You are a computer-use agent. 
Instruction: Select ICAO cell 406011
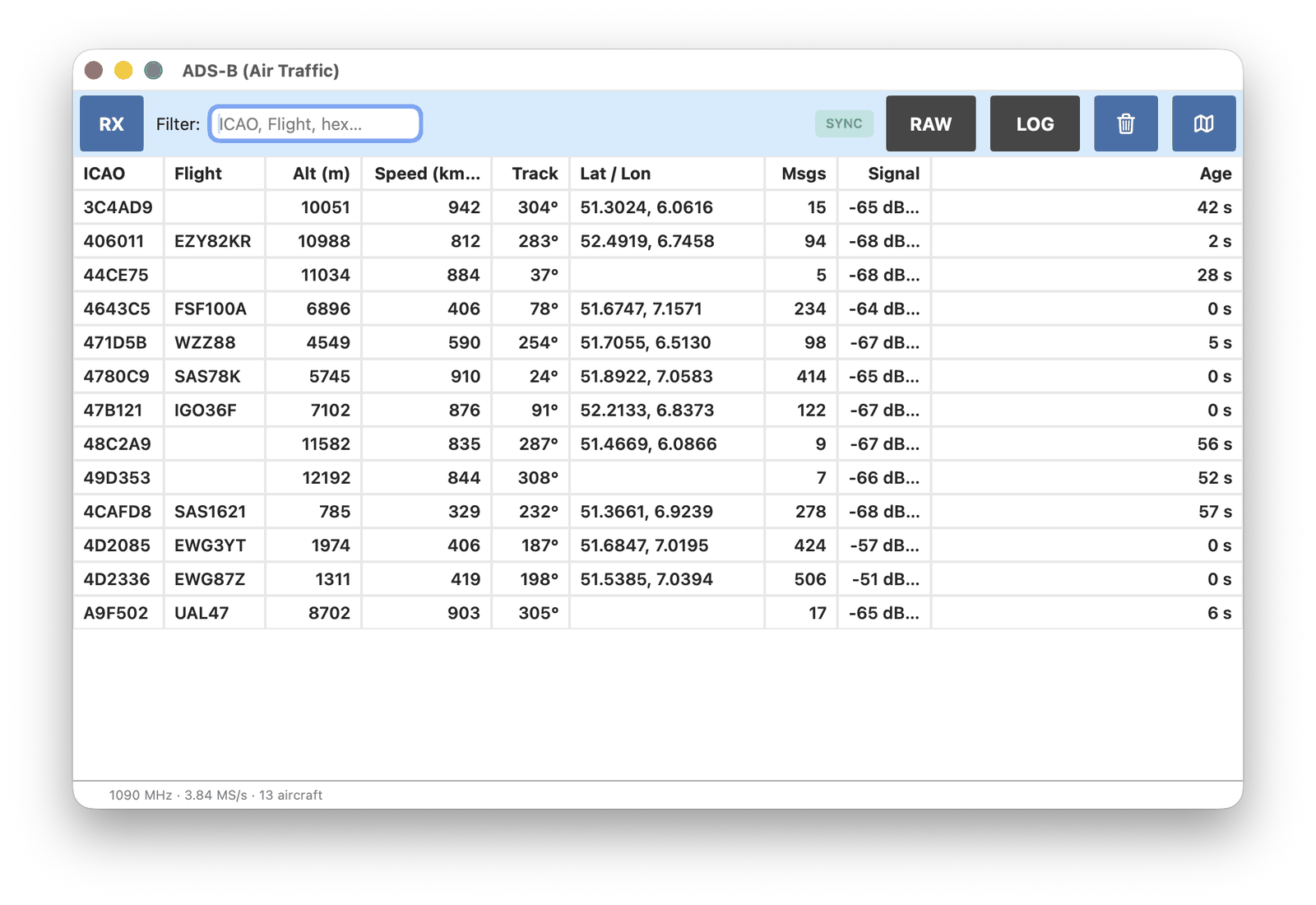click(x=118, y=241)
